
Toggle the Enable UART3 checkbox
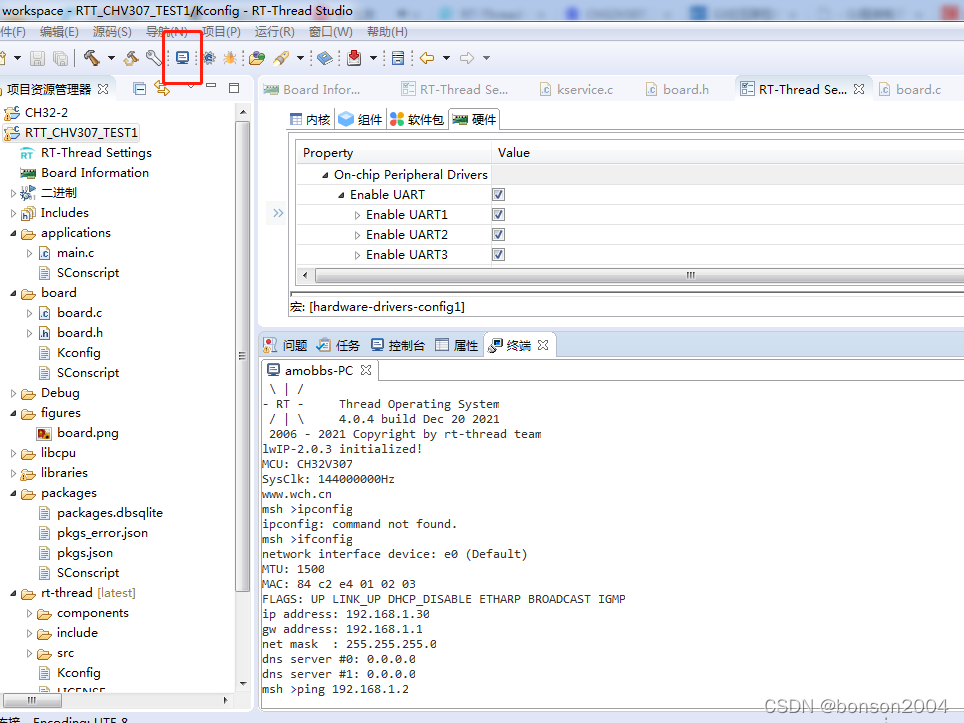click(499, 255)
